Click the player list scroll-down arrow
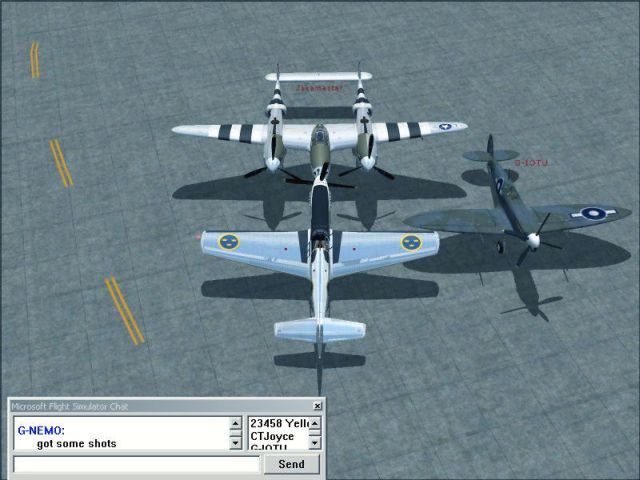Image resolution: width=640 pixels, height=480 pixels. click(x=315, y=443)
